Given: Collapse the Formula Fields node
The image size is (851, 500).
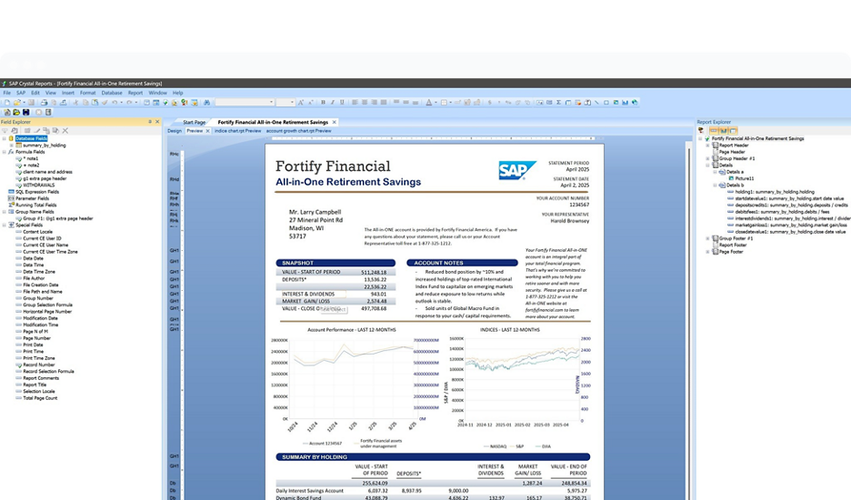Looking at the screenshot, I should click(4, 152).
